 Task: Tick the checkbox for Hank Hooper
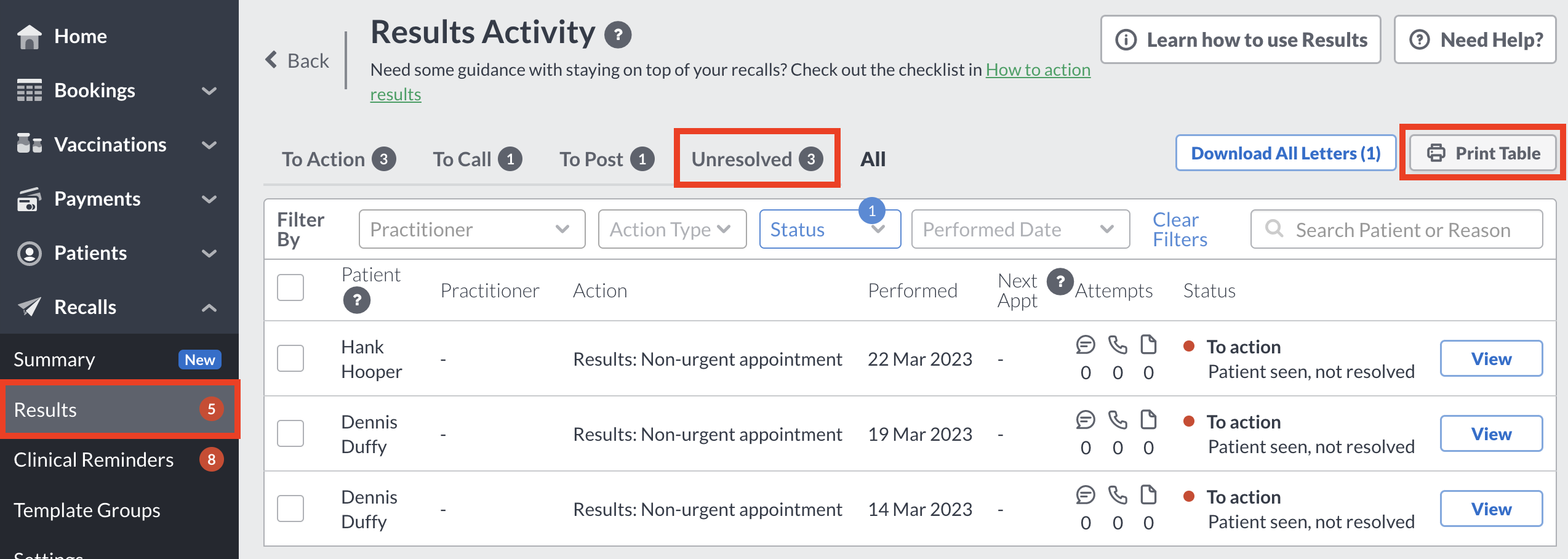point(290,358)
